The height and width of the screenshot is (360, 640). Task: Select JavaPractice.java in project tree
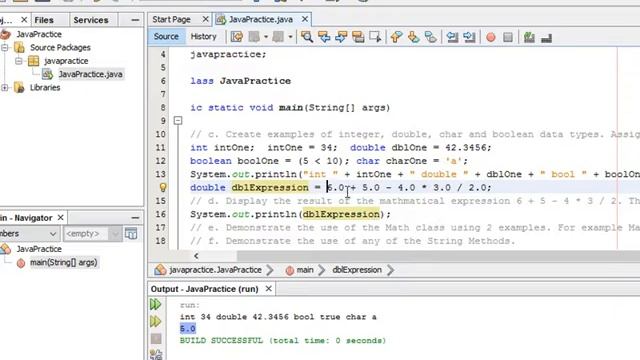(90, 74)
